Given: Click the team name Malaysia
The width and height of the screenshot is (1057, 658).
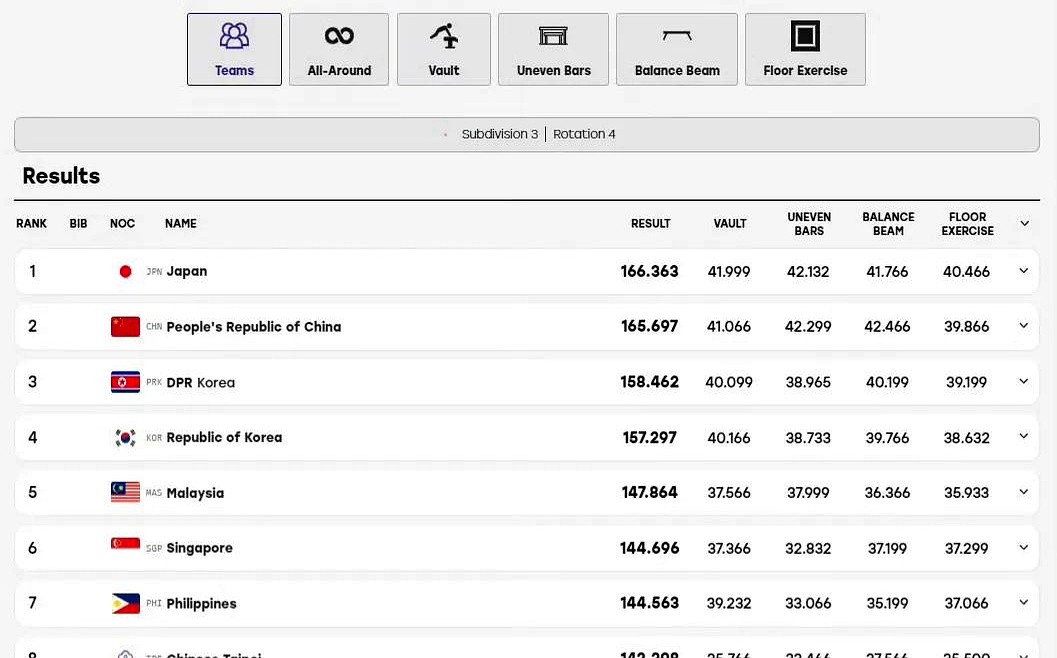Looking at the screenshot, I should click(x=195, y=493).
